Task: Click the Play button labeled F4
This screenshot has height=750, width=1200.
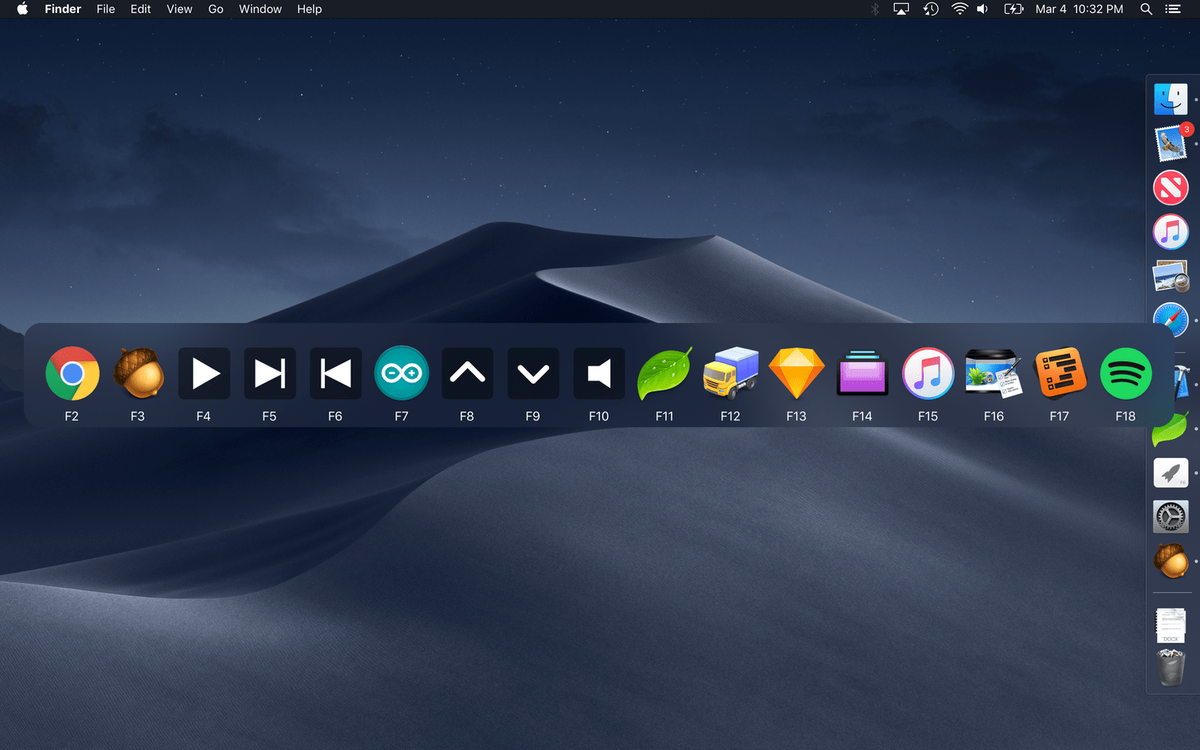Action: [x=204, y=374]
